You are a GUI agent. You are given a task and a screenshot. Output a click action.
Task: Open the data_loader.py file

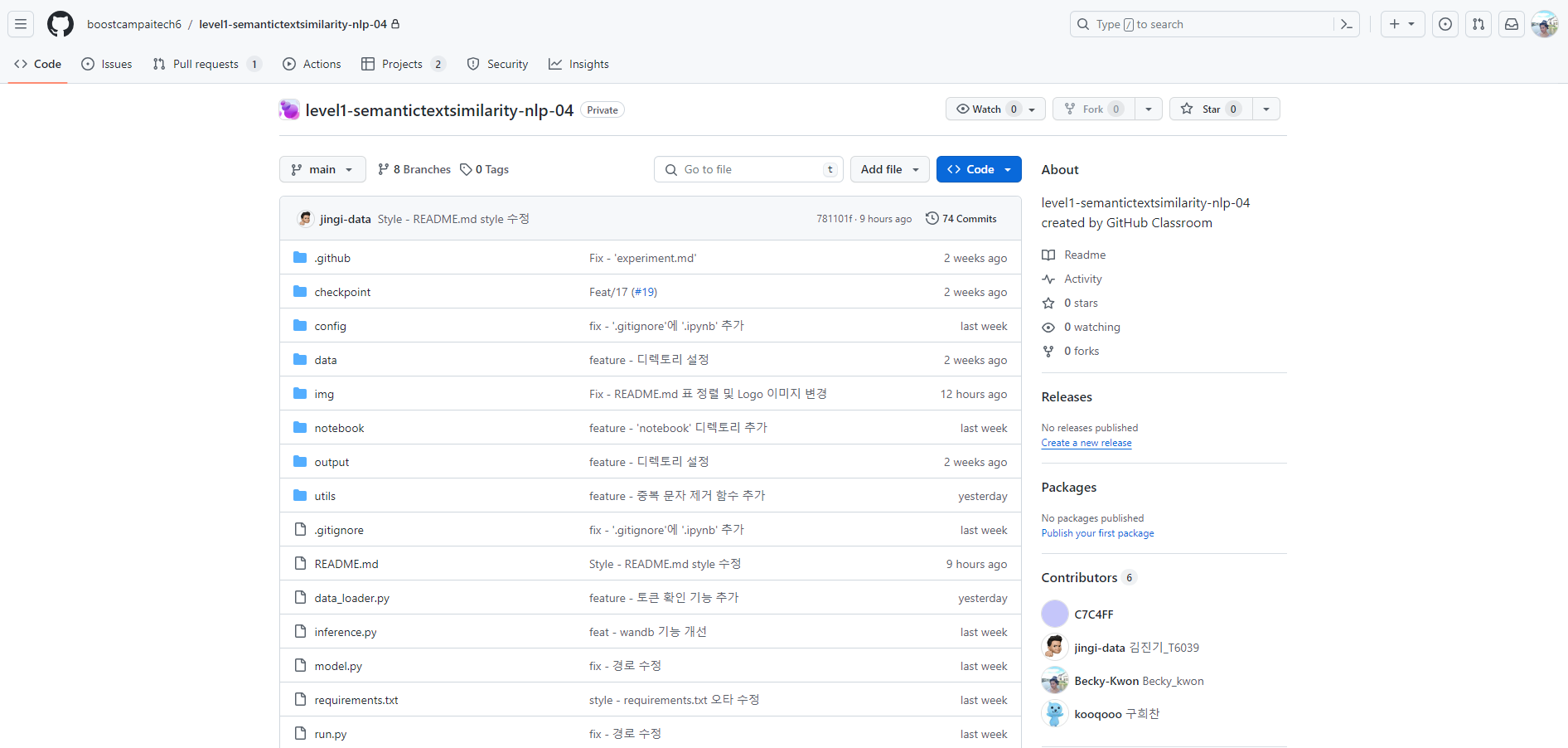click(351, 598)
